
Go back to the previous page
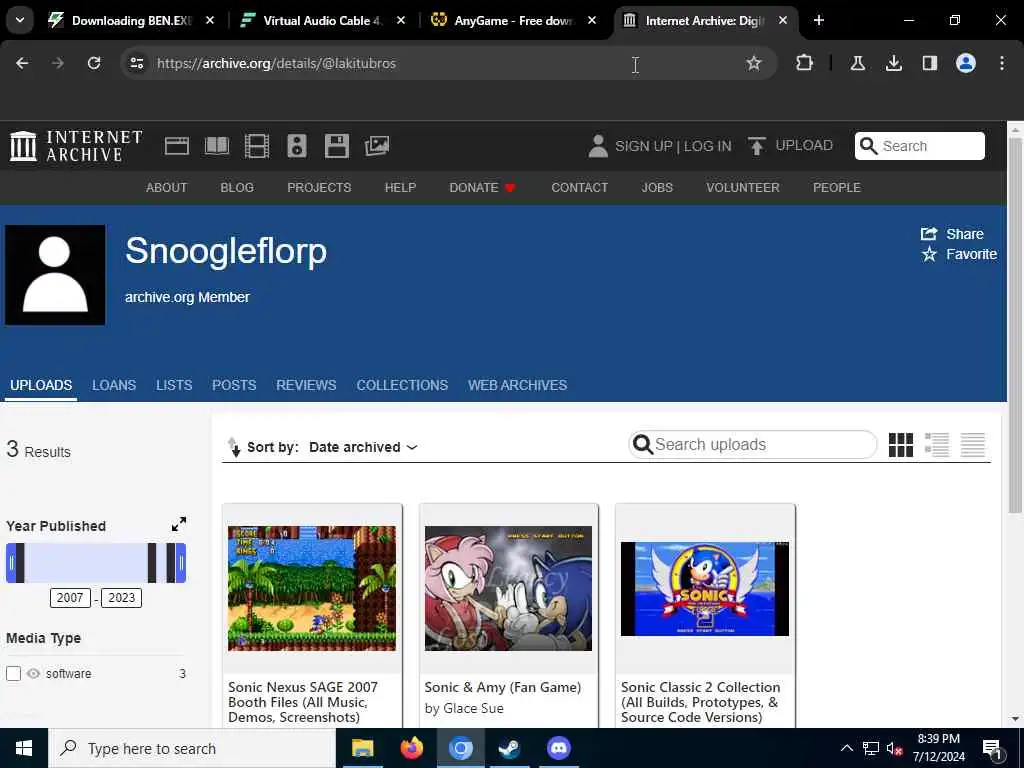(22, 63)
